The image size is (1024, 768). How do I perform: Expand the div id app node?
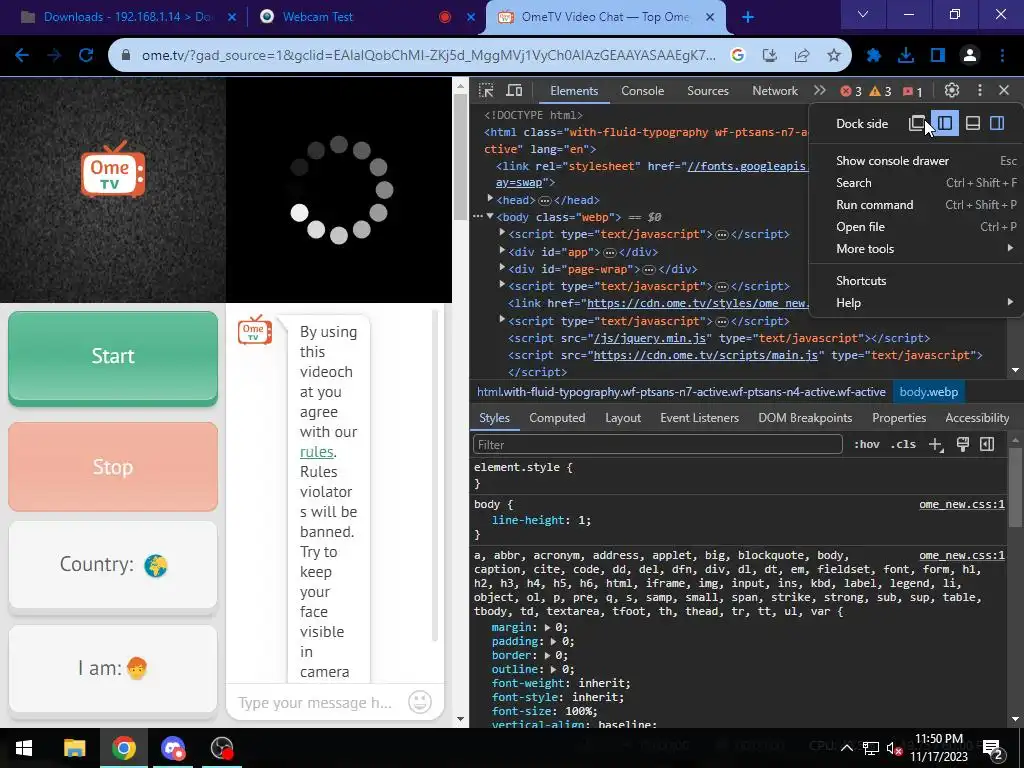[502, 251]
